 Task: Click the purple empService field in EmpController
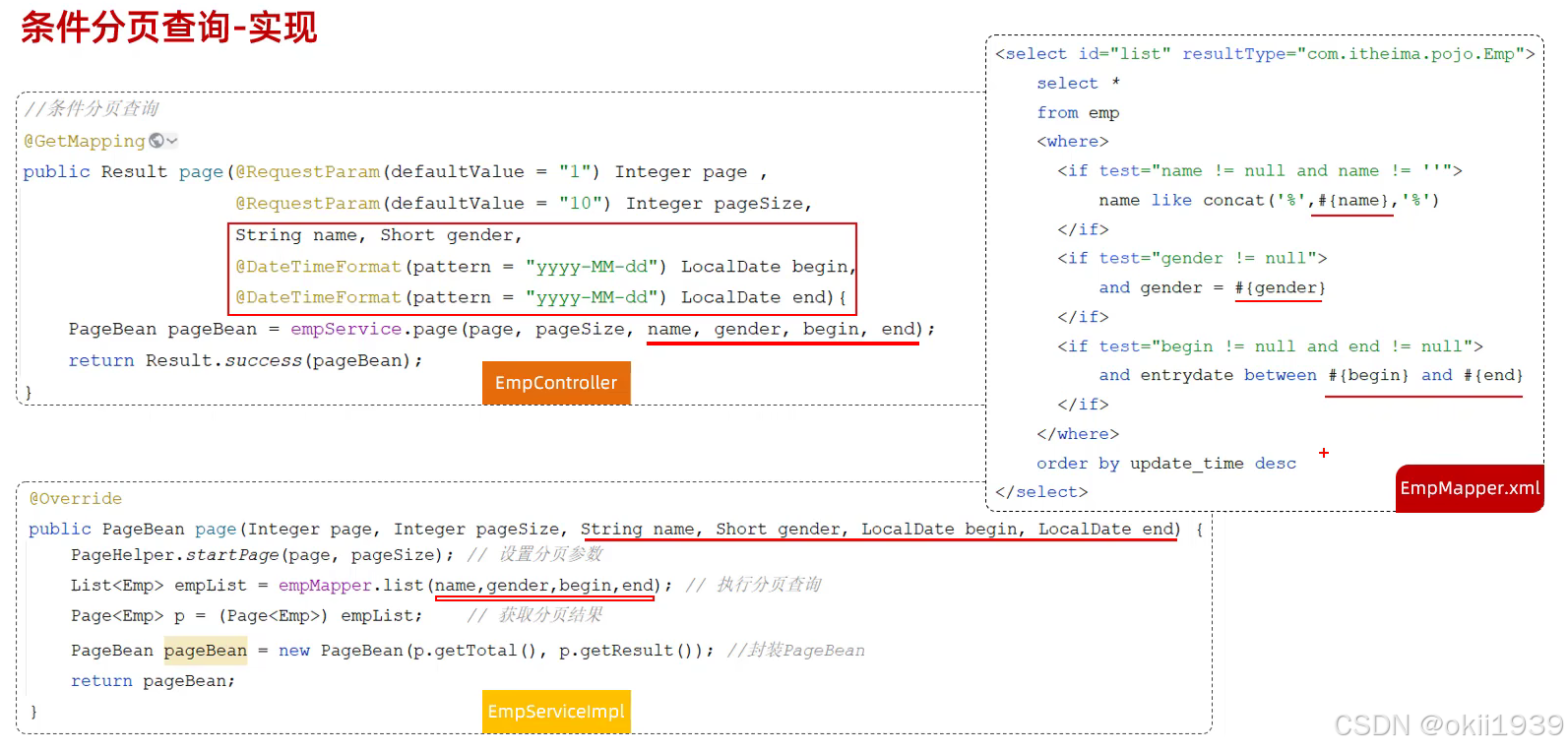click(x=345, y=329)
